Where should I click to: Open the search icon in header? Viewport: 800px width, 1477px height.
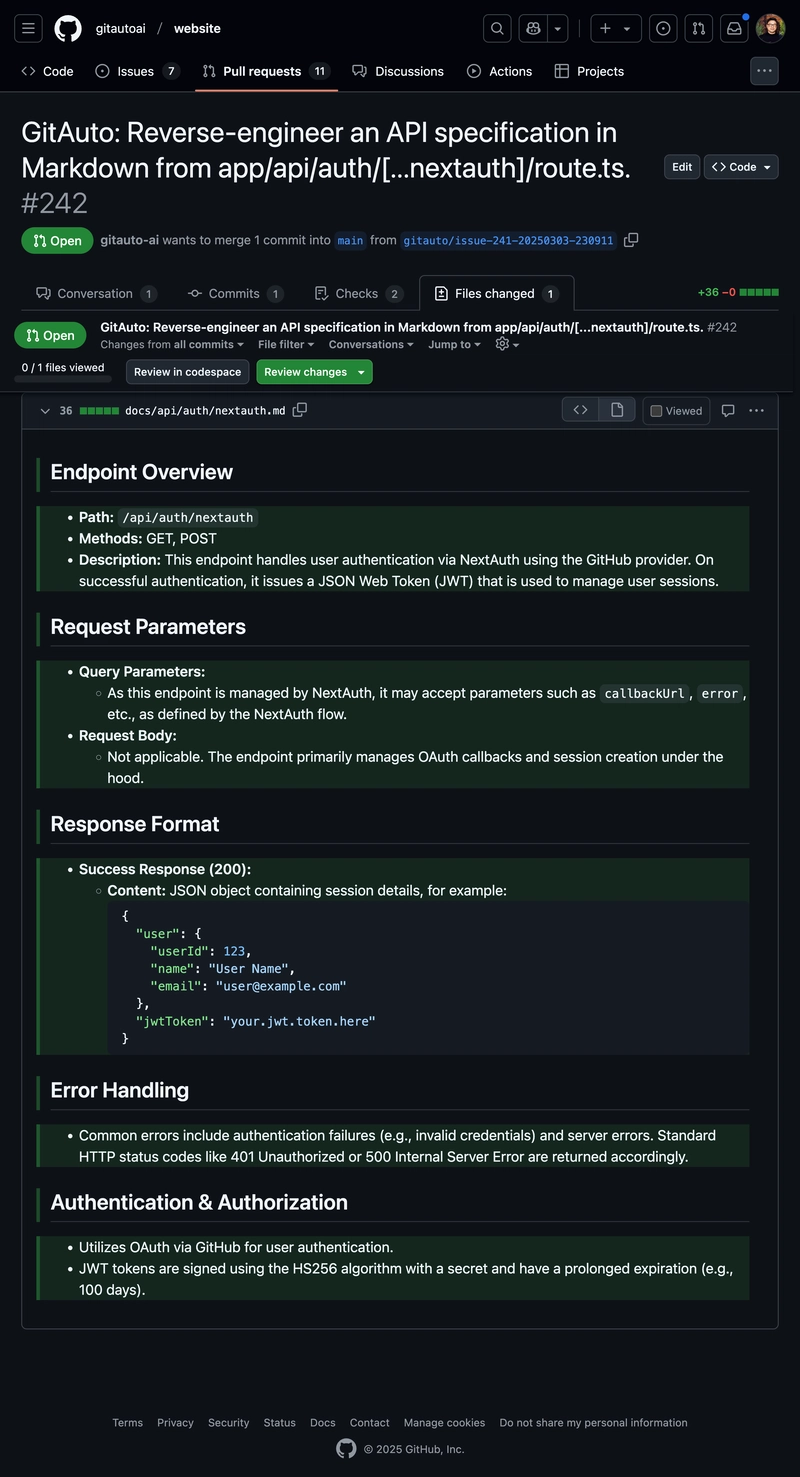(497, 28)
